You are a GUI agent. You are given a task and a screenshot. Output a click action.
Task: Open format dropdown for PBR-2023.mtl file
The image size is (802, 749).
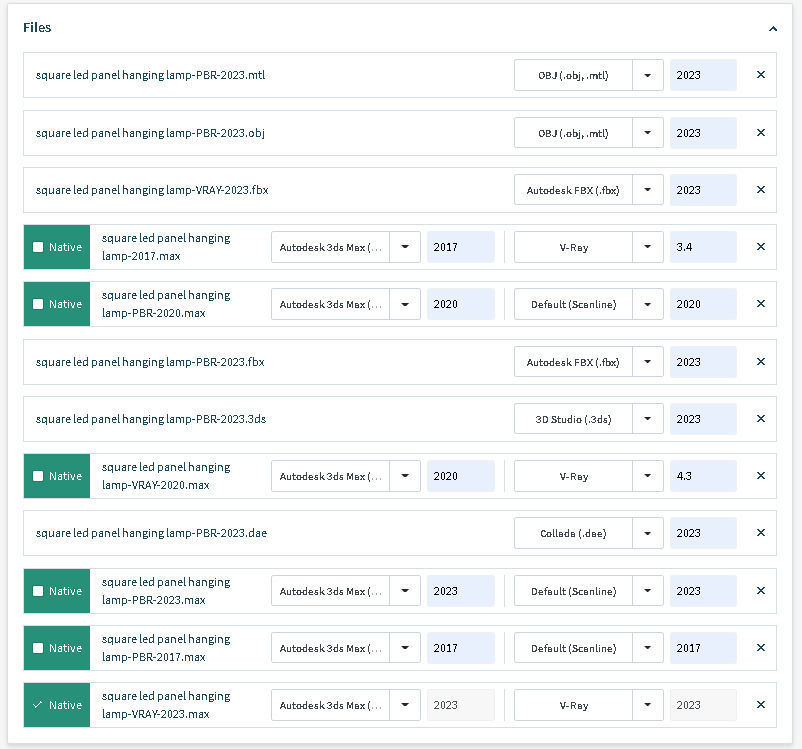pos(648,75)
